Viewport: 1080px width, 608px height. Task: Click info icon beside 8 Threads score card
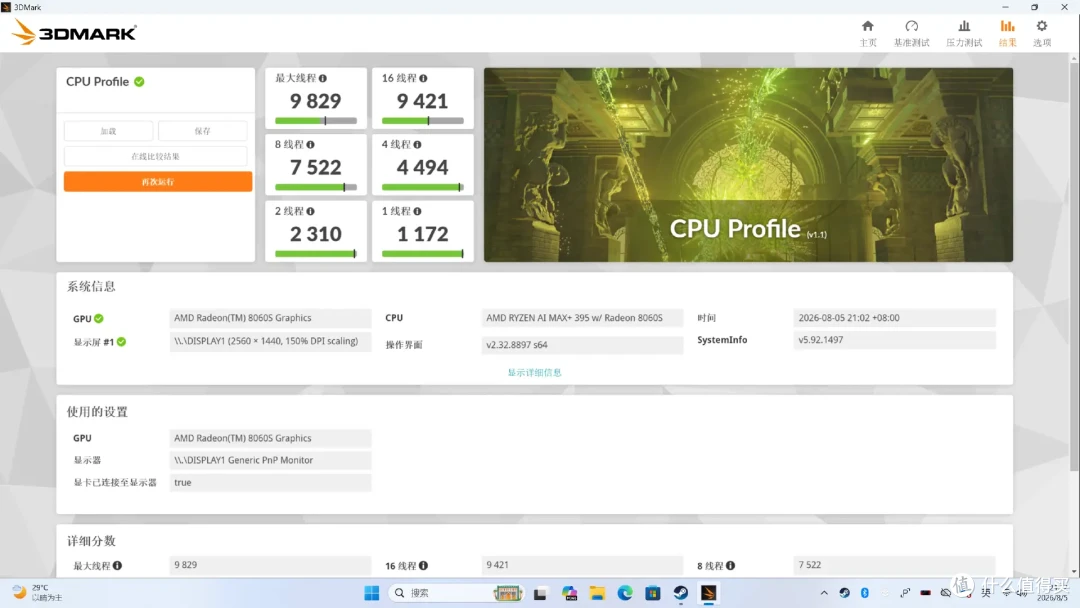tap(311, 145)
